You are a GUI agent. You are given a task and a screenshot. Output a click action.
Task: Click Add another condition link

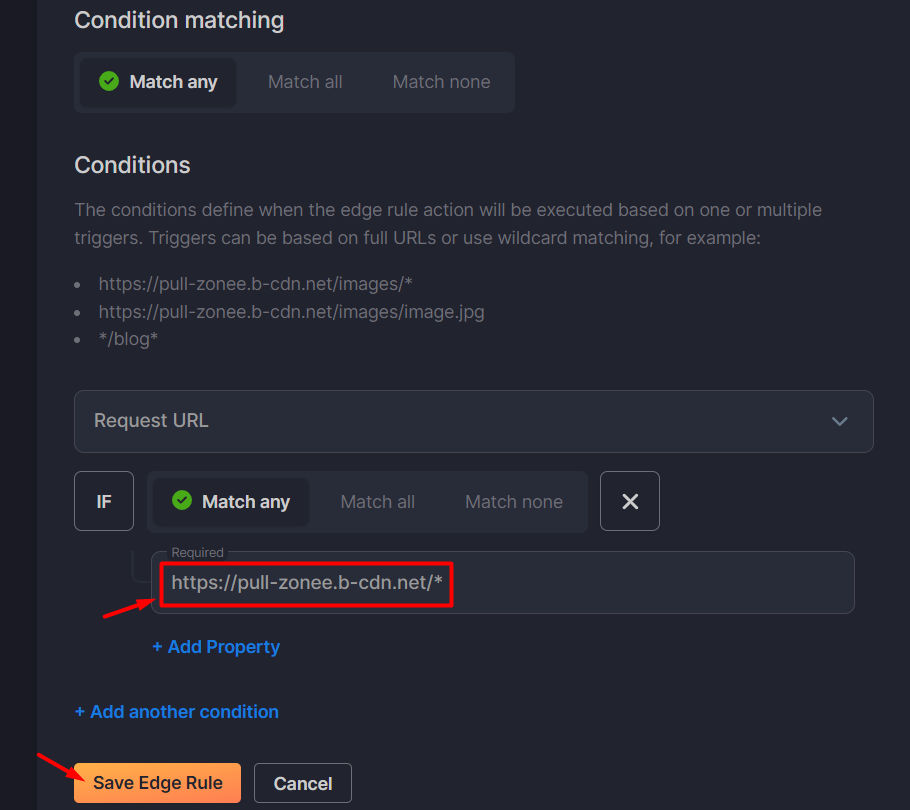tap(176, 712)
